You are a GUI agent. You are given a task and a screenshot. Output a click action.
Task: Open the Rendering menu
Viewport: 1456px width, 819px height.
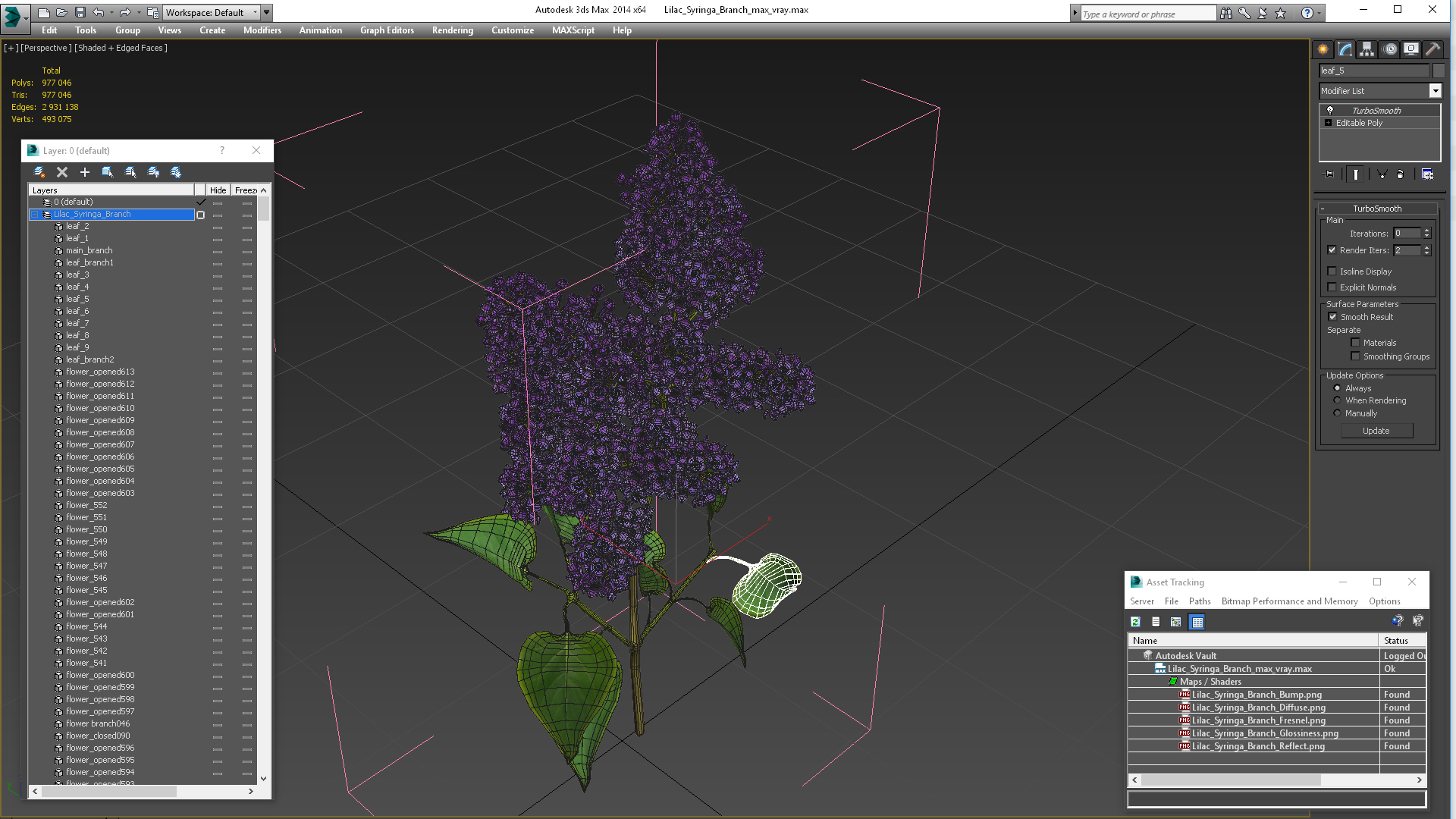click(x=453, y=30)
